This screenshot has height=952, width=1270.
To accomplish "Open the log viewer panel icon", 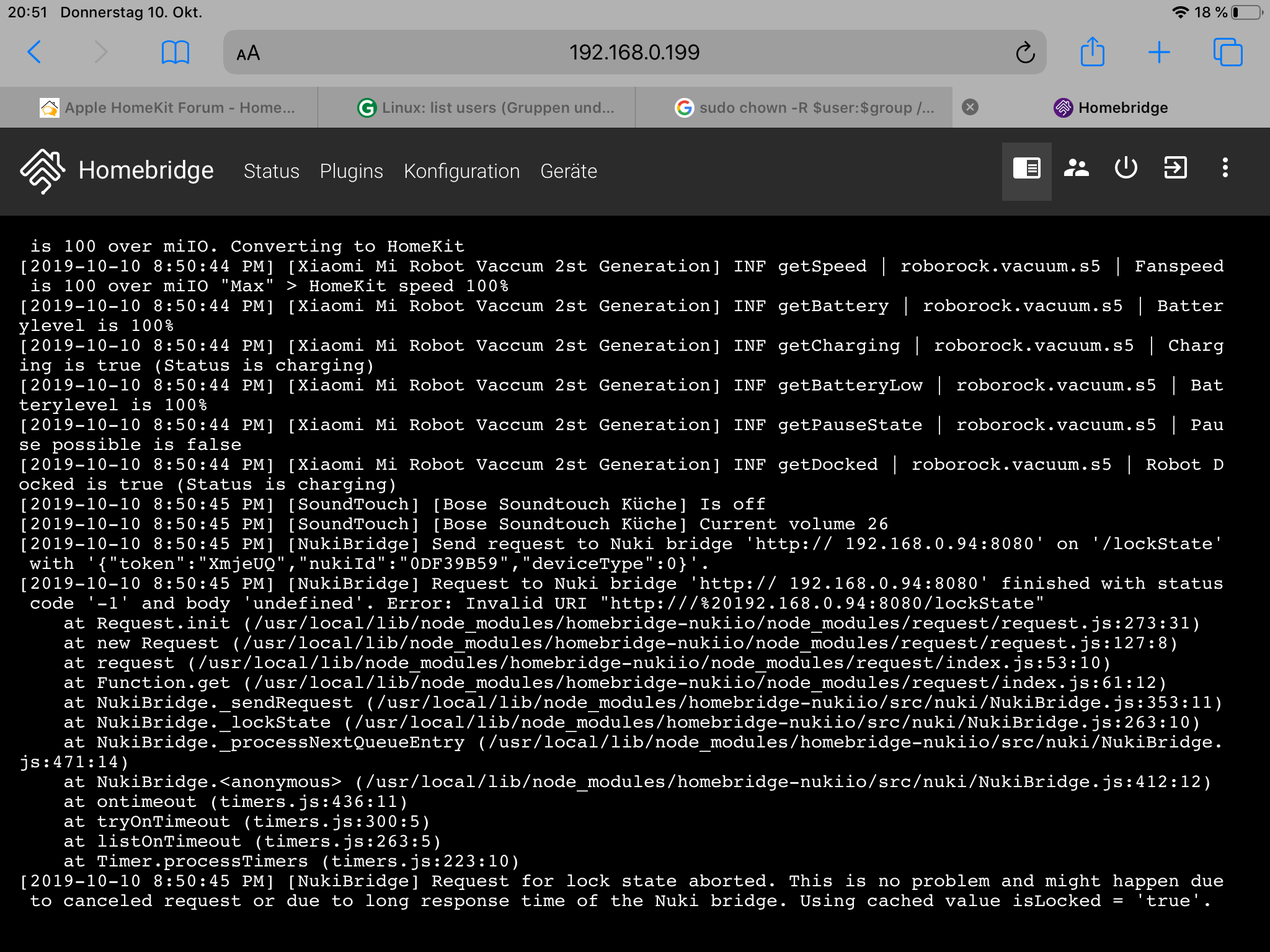I will (1026, 169).
